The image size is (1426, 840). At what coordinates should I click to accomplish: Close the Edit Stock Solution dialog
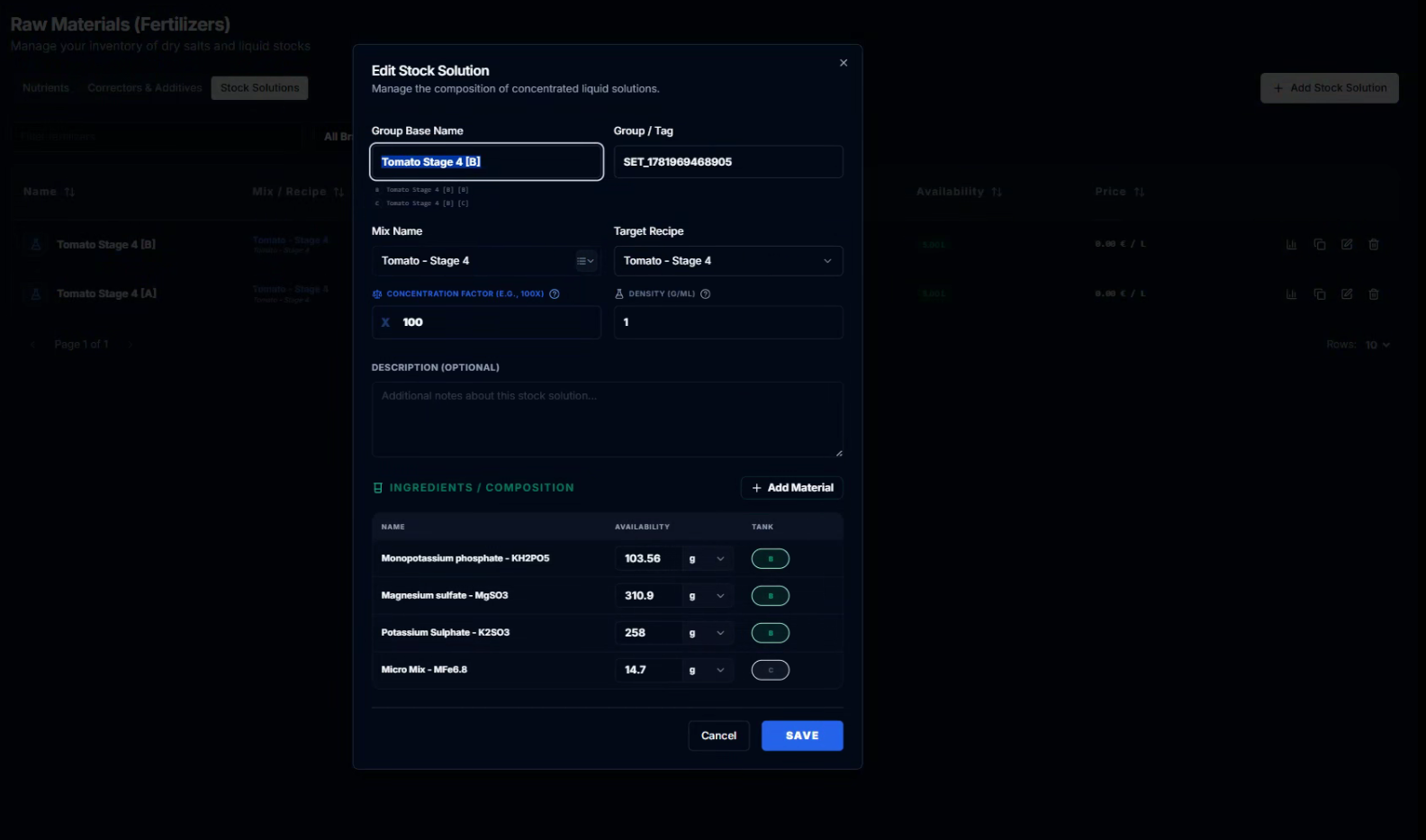[x=844, y=63]
